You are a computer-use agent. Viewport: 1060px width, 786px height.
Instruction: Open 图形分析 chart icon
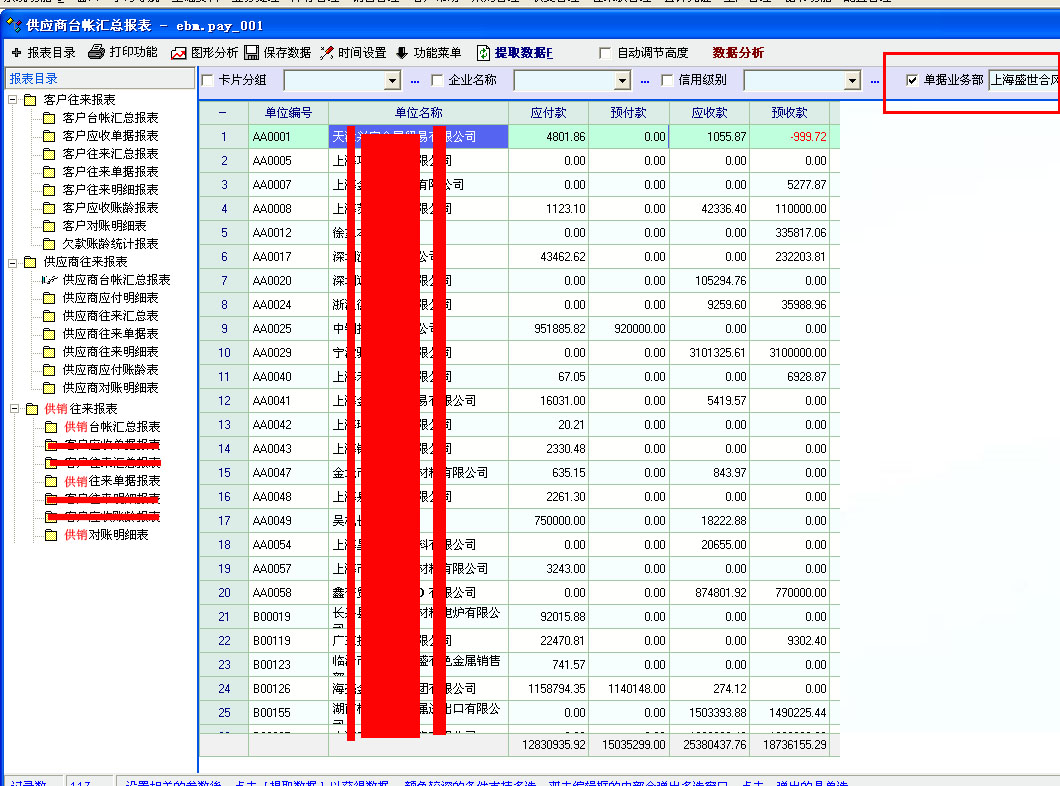(178, 53)
